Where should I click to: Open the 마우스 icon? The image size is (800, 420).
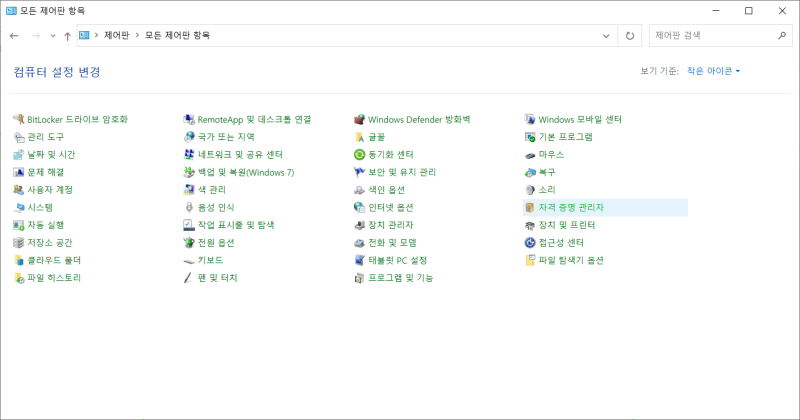530,155
